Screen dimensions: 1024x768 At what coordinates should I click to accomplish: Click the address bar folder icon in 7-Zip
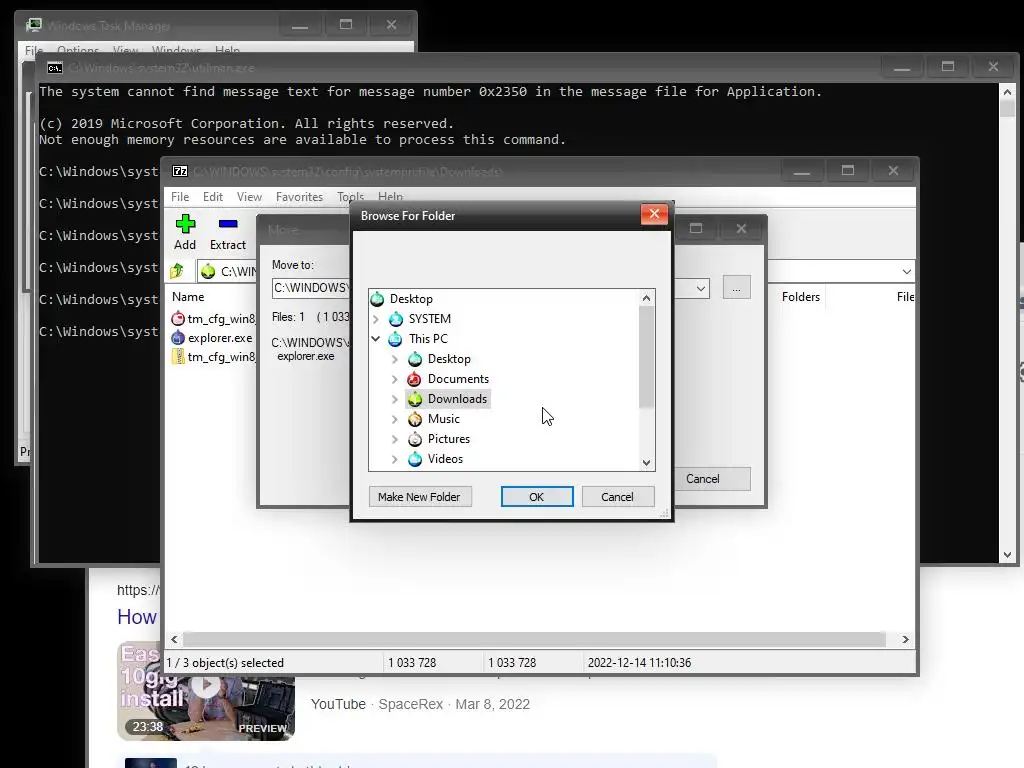(208, 271)
